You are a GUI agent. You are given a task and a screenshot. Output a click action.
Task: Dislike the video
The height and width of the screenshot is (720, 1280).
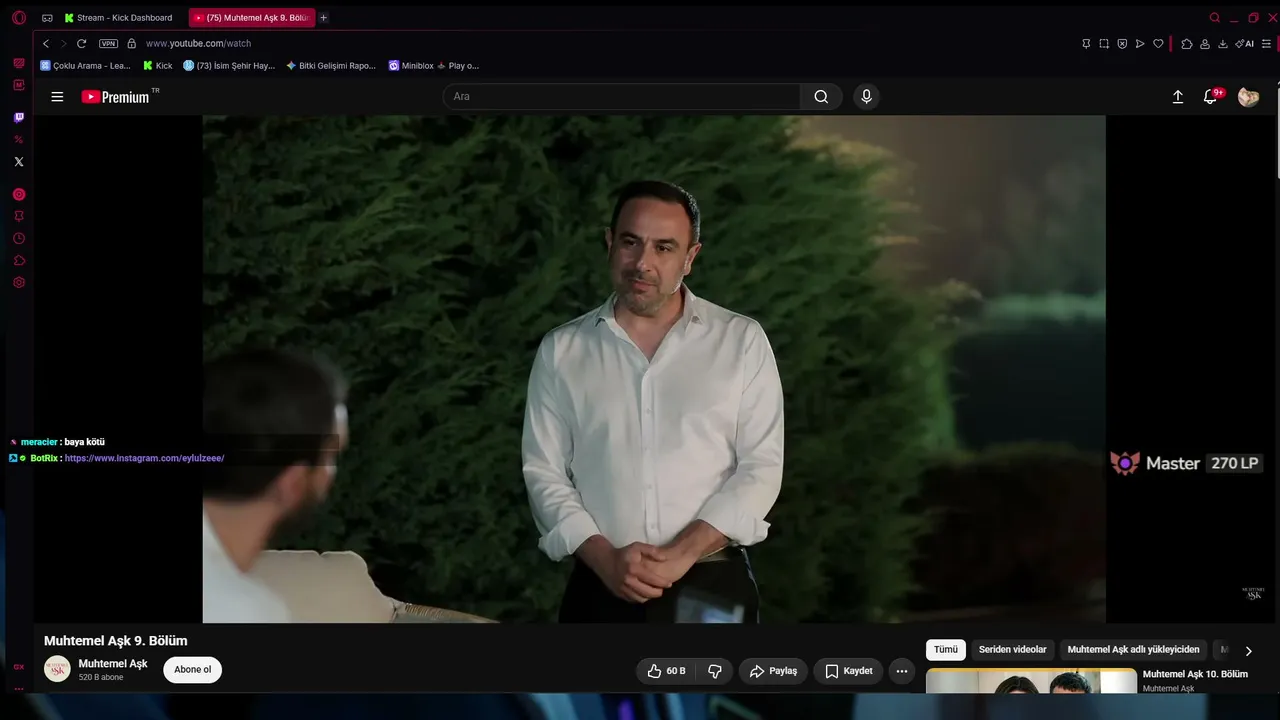714,671
